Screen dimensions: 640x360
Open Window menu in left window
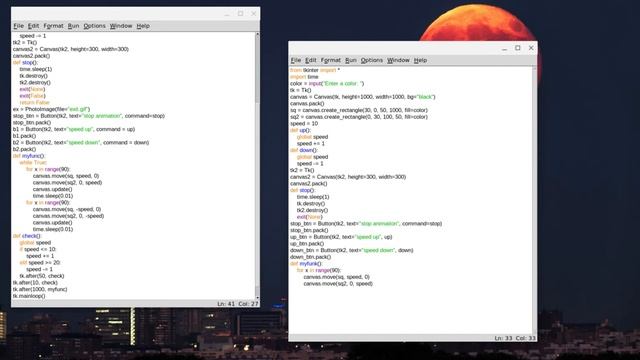(121, 26)
